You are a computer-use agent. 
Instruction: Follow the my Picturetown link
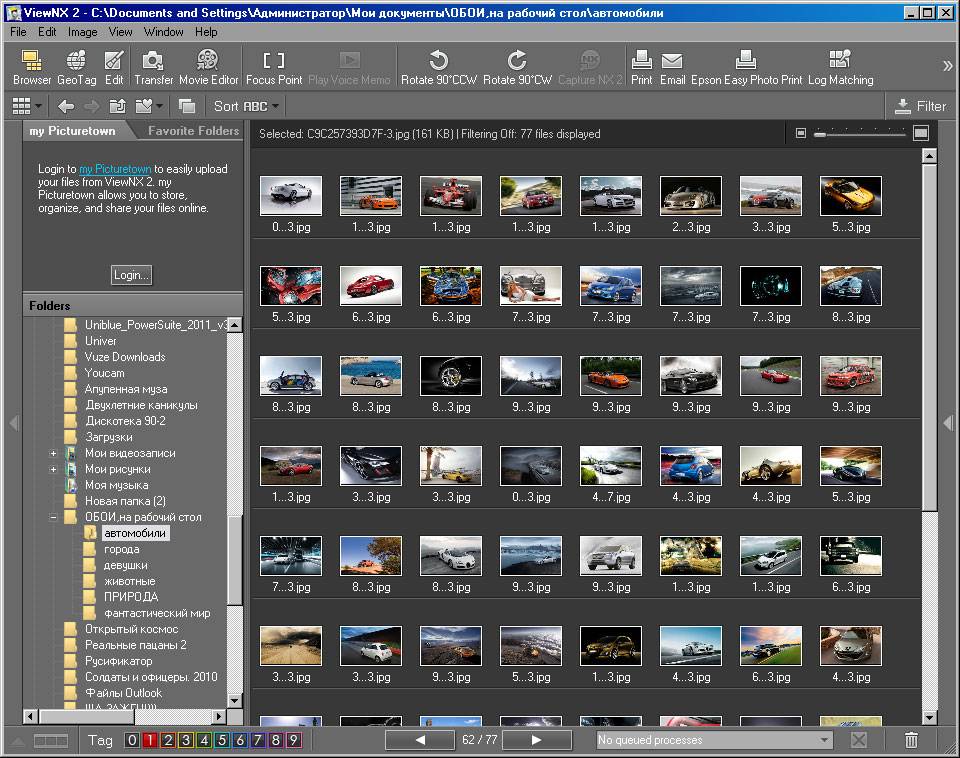[115, 169]
